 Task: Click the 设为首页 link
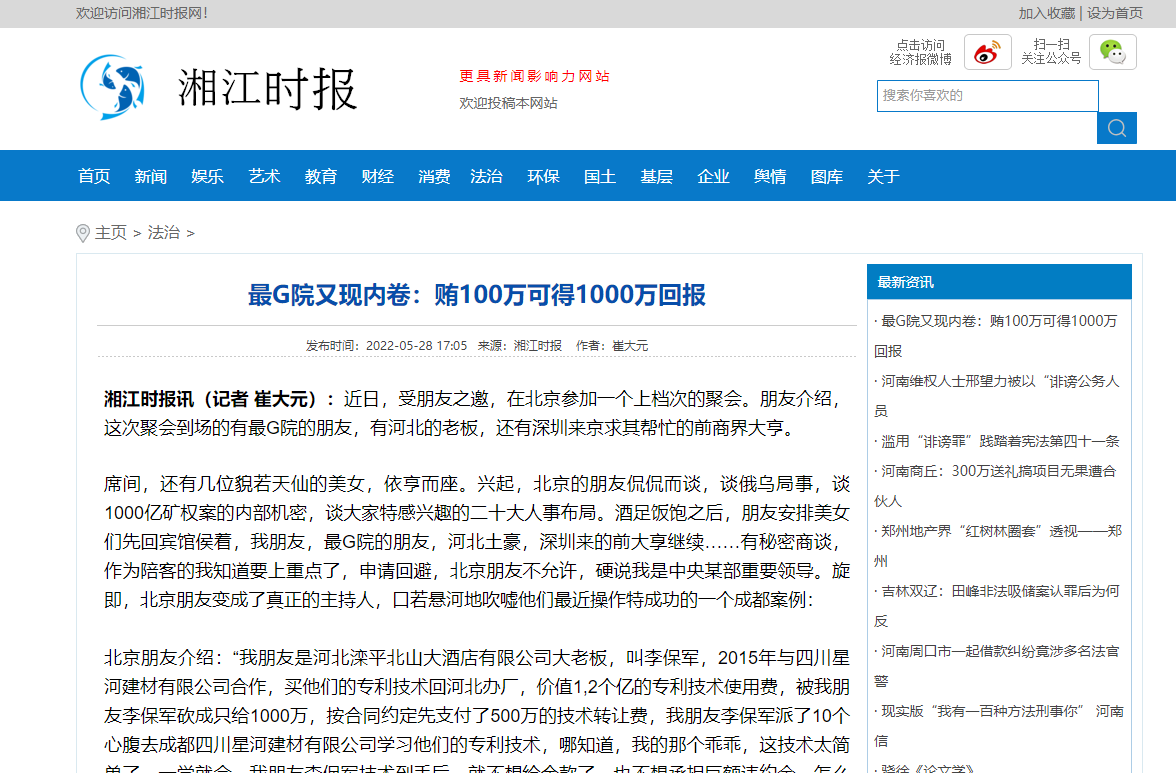[x=1116, y=13]
